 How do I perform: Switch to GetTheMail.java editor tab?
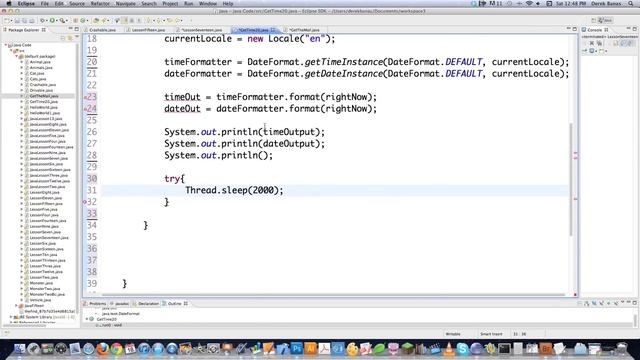point(304,30)
